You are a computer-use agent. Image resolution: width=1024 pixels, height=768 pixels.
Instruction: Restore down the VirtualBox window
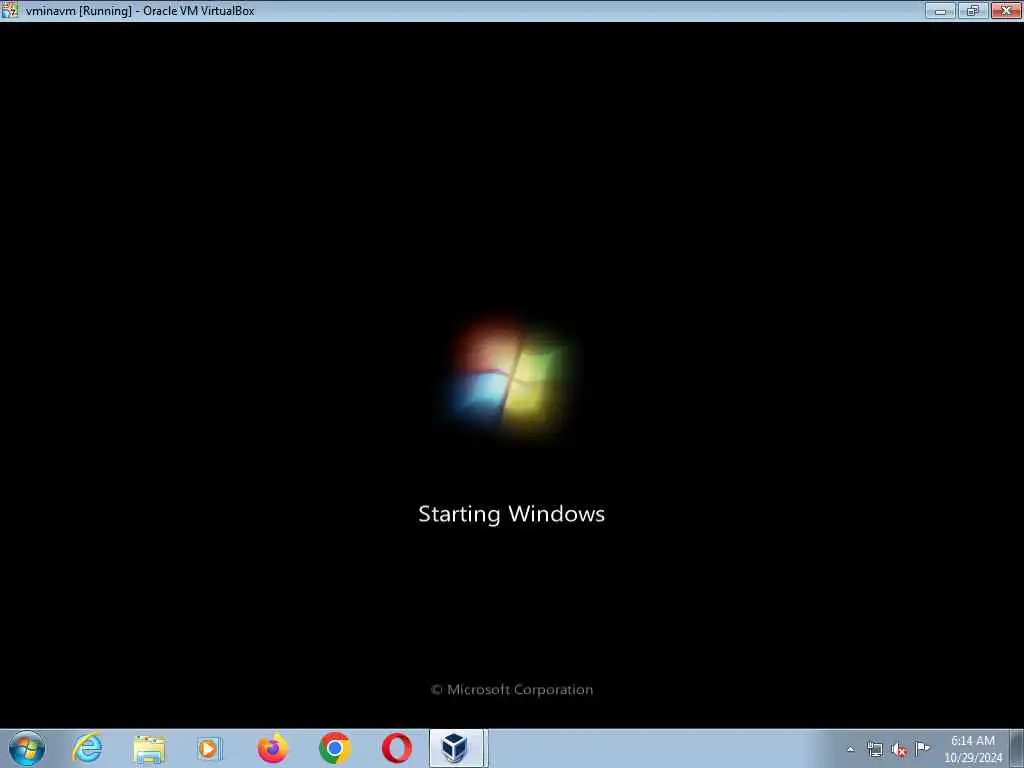(x=972, y=10)
